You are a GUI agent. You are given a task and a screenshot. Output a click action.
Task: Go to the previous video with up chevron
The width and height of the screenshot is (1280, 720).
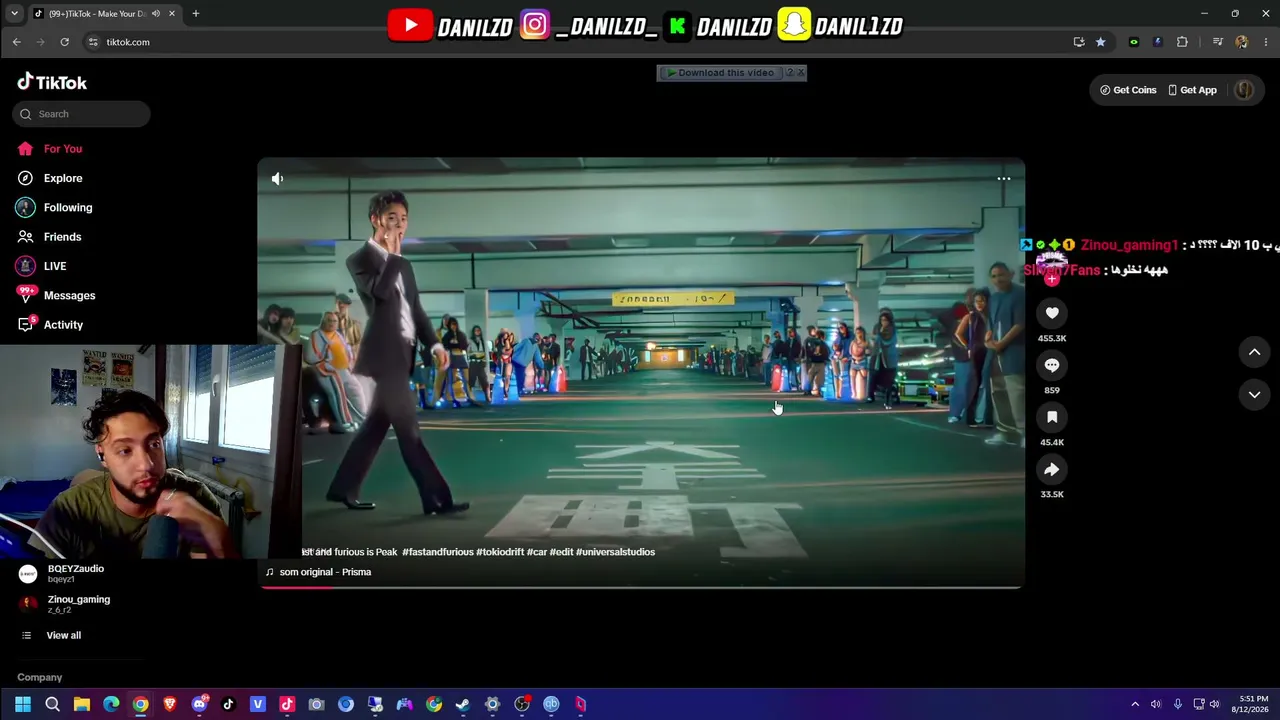click(1254, 352)
